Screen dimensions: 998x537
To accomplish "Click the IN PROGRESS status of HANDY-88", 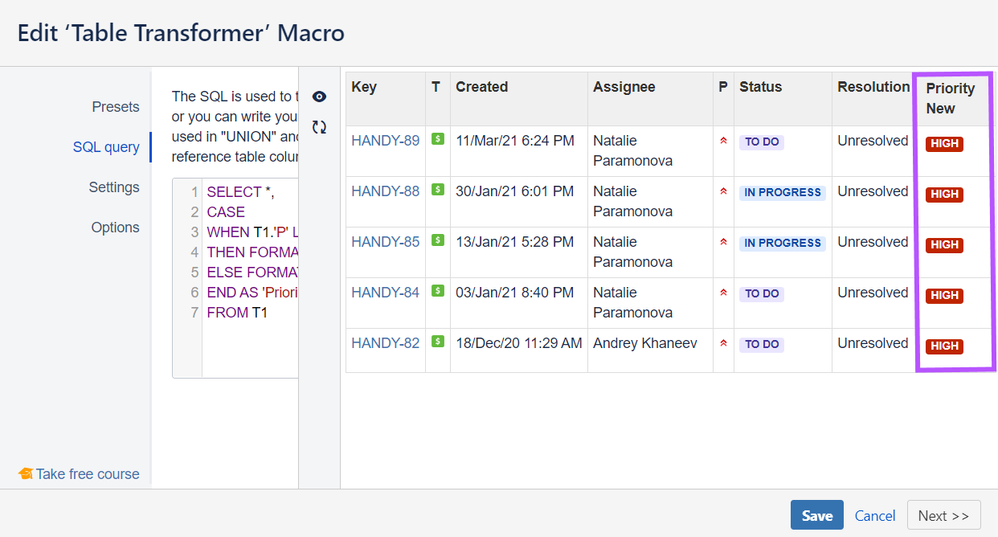I will pos(782,192).
